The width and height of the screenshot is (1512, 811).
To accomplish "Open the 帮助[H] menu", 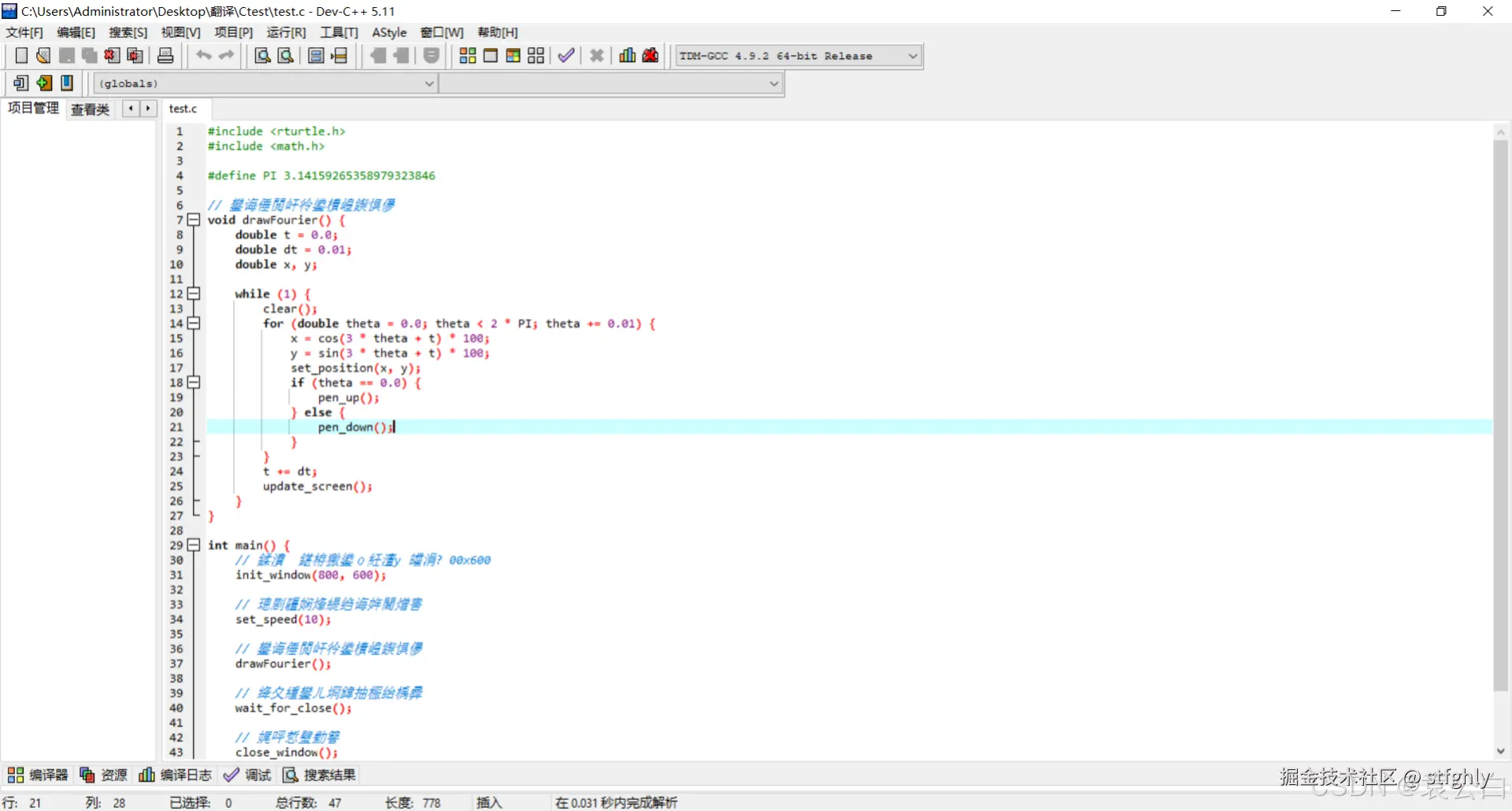I will pos(498,32).
